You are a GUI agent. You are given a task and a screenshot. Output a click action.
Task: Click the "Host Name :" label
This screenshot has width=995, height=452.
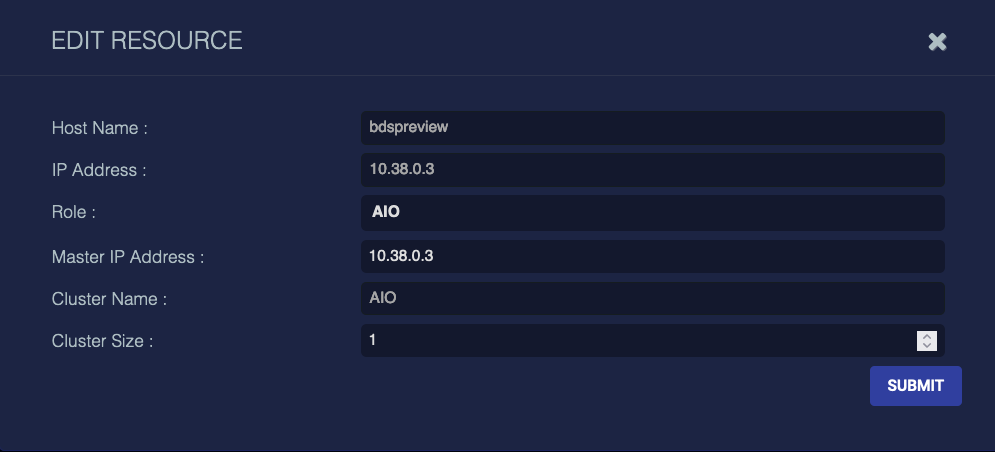coord(99,128)
